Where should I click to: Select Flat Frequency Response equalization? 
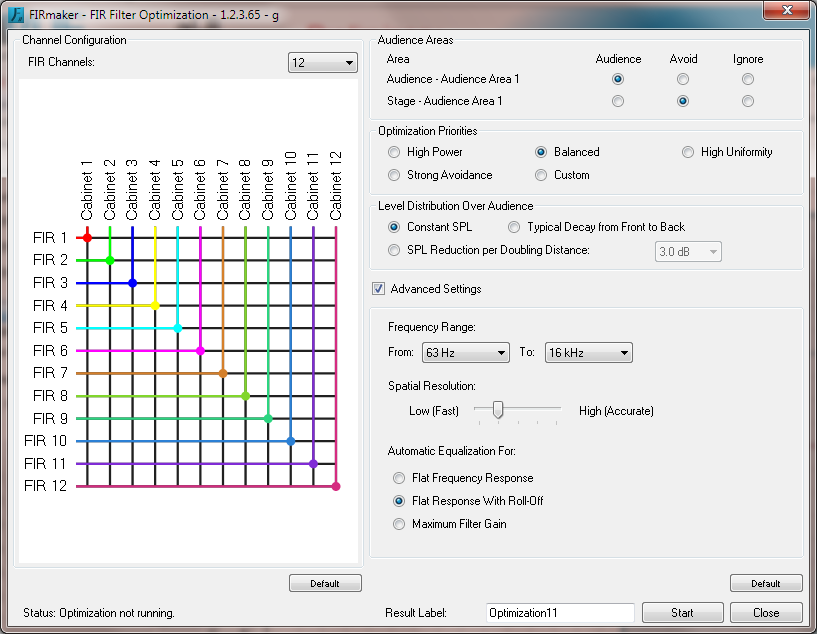399,478
